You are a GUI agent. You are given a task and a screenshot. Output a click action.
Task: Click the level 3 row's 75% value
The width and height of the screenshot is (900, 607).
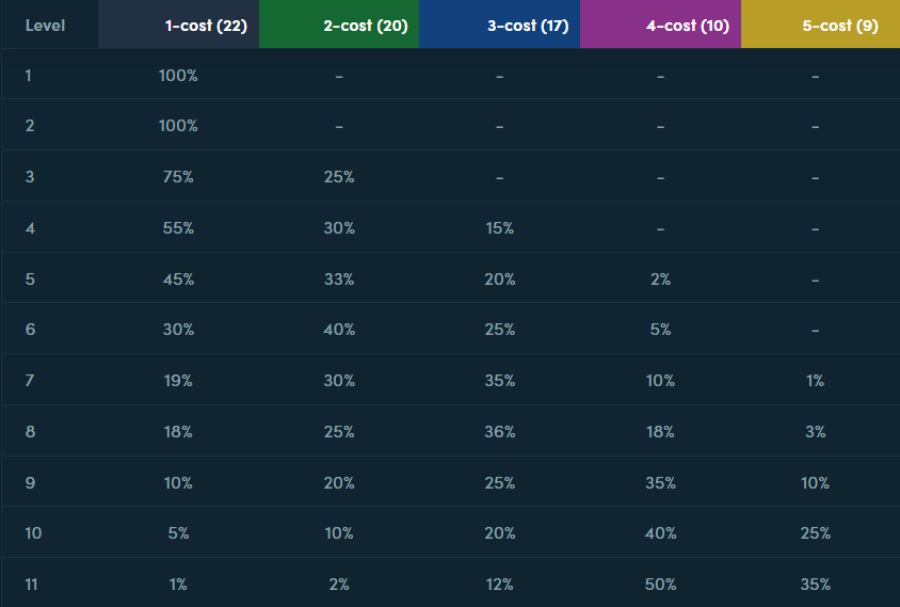coord(178,177)
